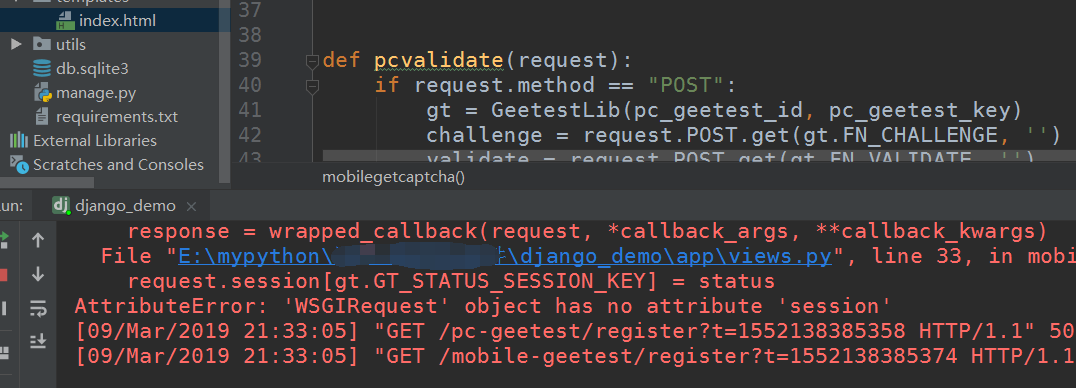
Task: Click the project panel horizontal scrollbar
Action: [x=47, y=182]
